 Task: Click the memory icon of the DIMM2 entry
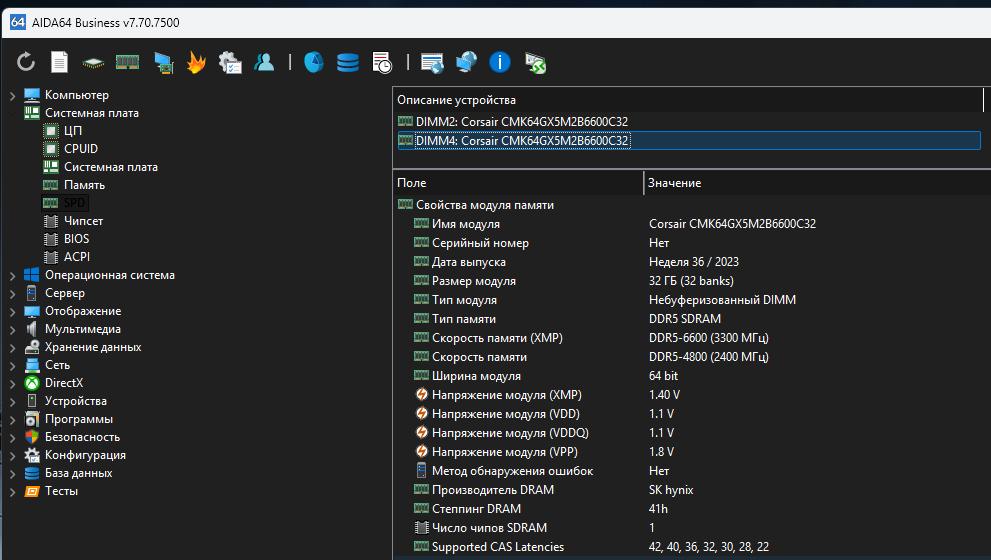coord(405,121)
